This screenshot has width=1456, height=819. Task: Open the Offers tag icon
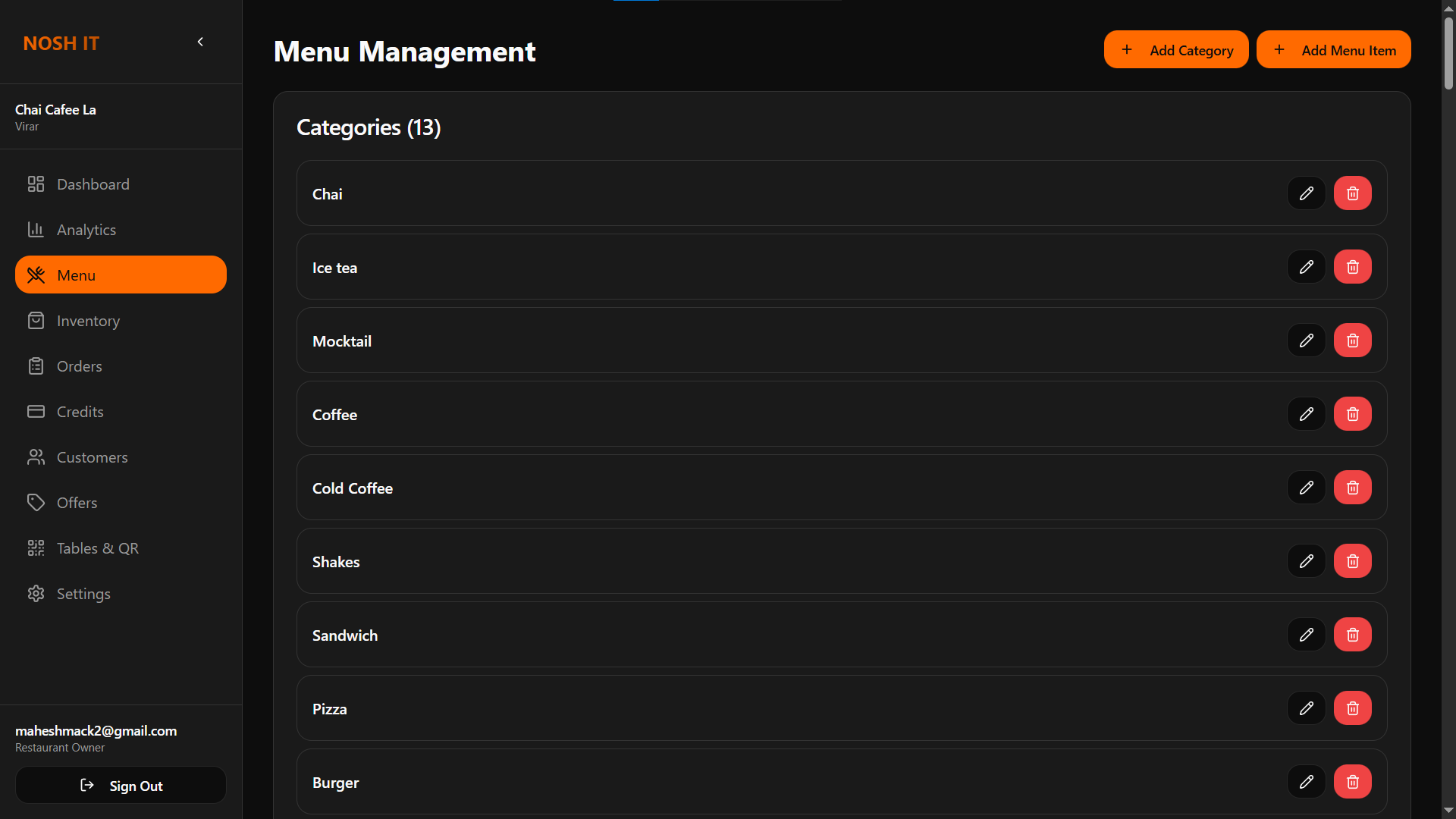(x=36, y=502)
